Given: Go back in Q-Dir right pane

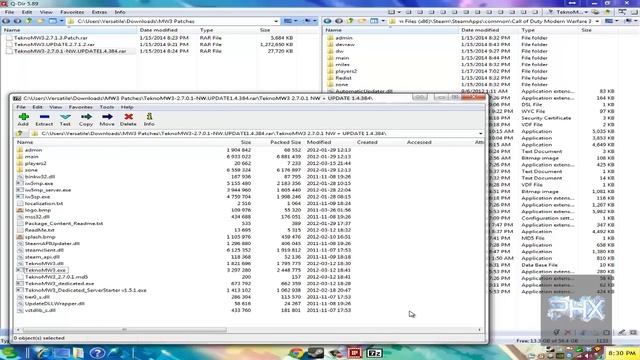Looking at the screenshot, I should click(x=328, y=21).
